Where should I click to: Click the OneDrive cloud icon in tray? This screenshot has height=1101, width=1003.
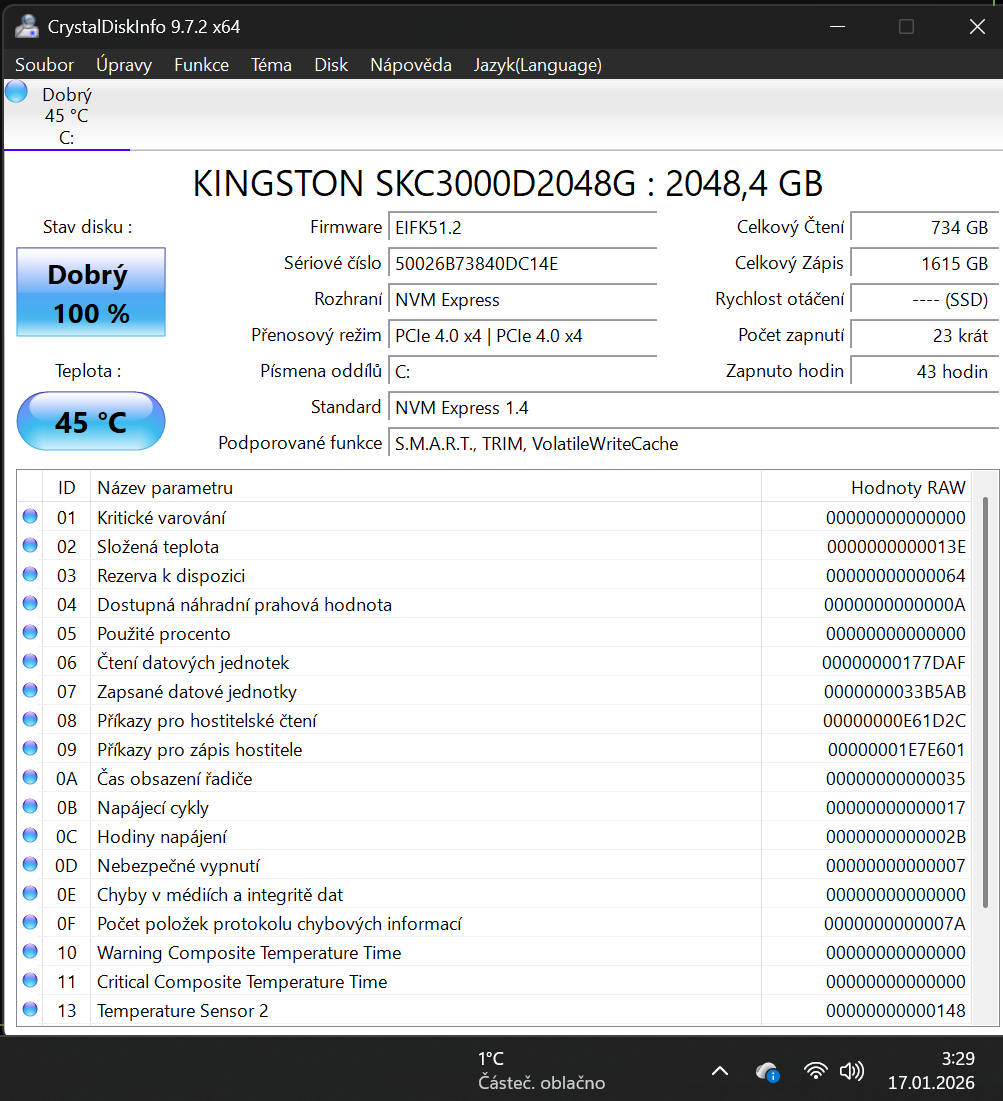click(x=767, y=1071)
